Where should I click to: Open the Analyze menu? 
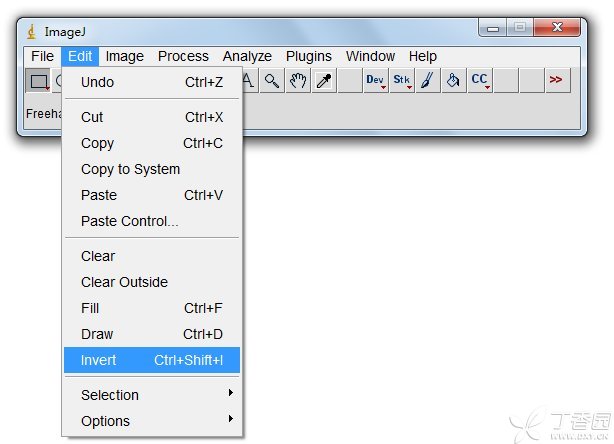(x=247, y=56)
